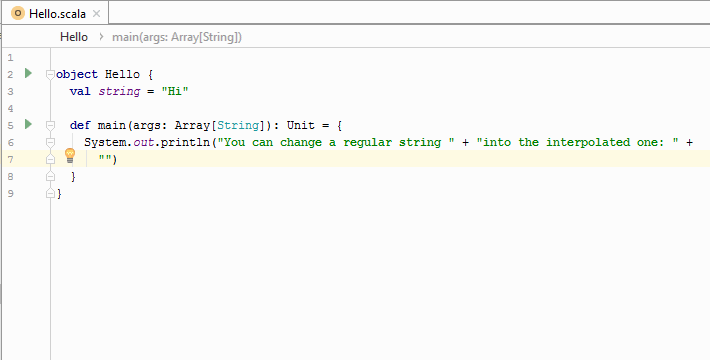The width and height of the screenshot is (710, 360).
Task: Click the main method name on line 5
Action: tap(112, 125)
